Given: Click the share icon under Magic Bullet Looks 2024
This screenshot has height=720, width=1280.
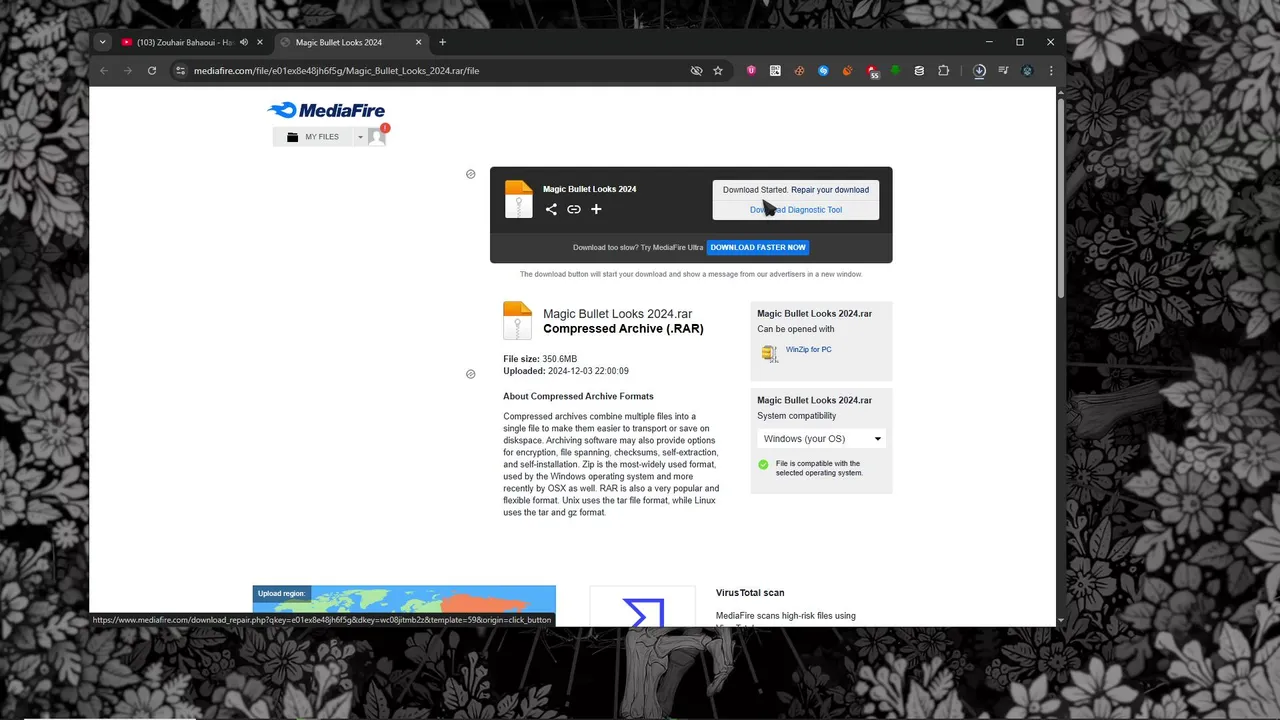Looking at the screenshot, I should [x=551, y=209].
